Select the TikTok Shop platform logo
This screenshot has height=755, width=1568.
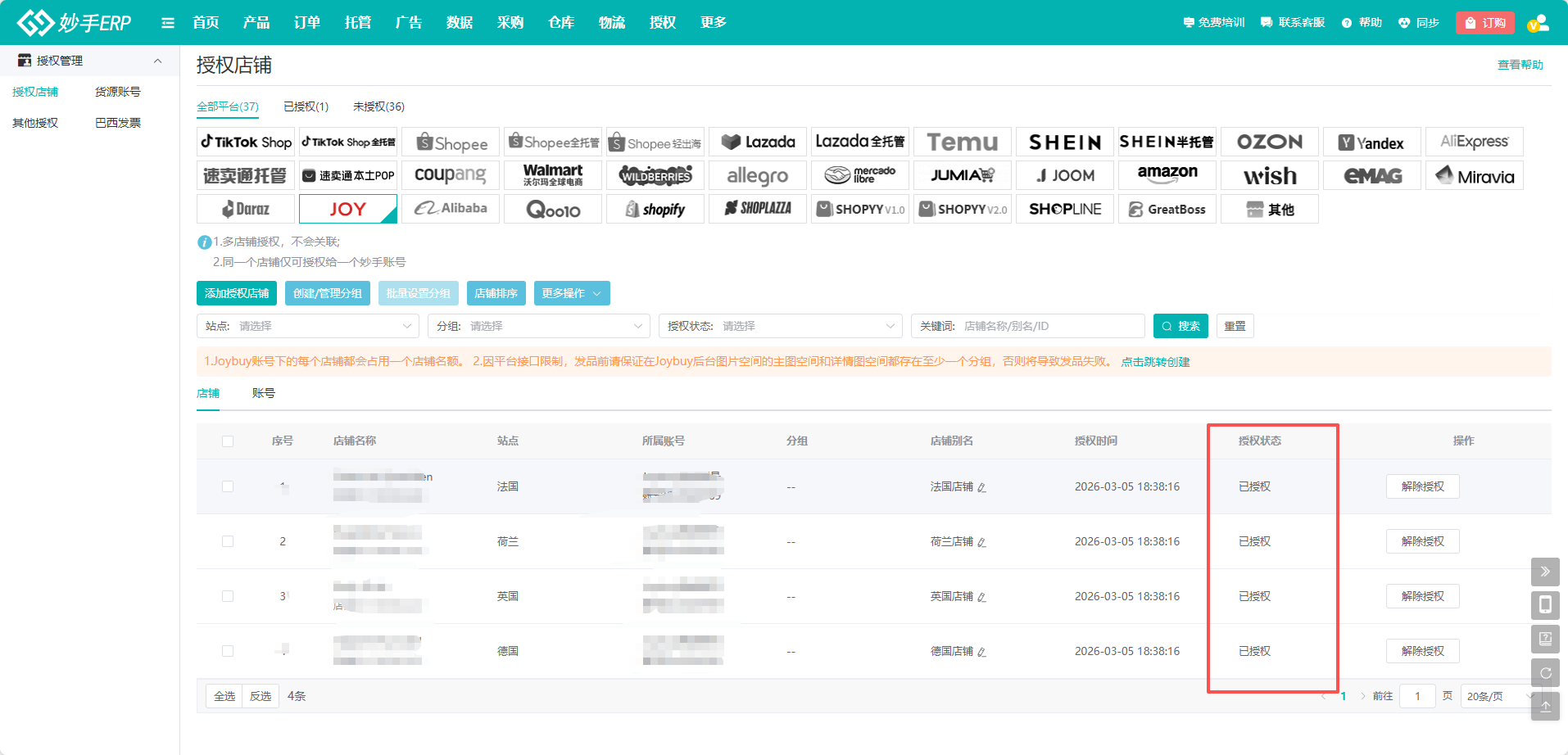(247, 142)
